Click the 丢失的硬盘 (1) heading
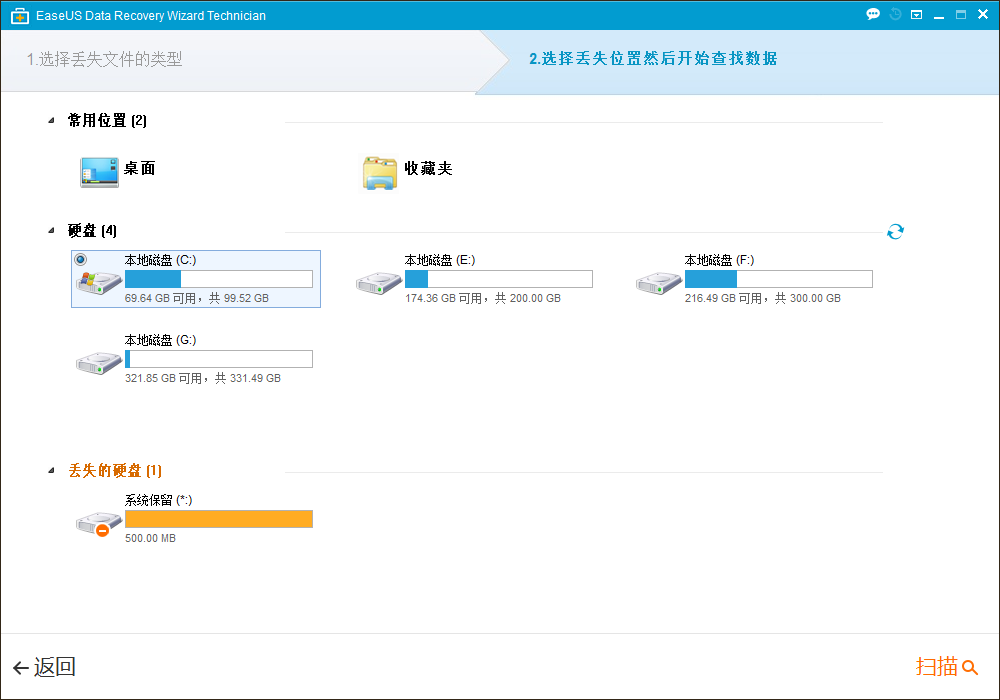The image size is (1000, 700). pos(115,470)
